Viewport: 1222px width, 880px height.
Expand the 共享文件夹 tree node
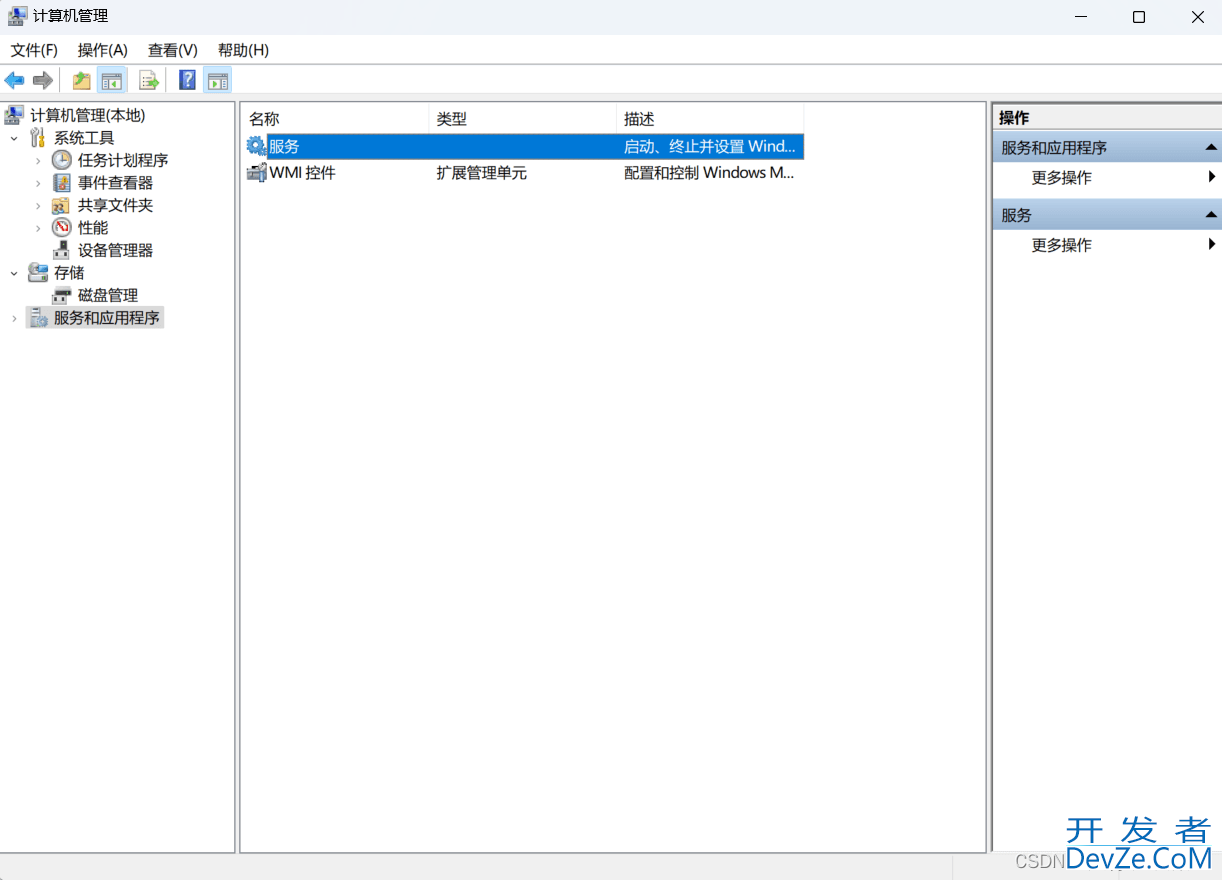38,205
